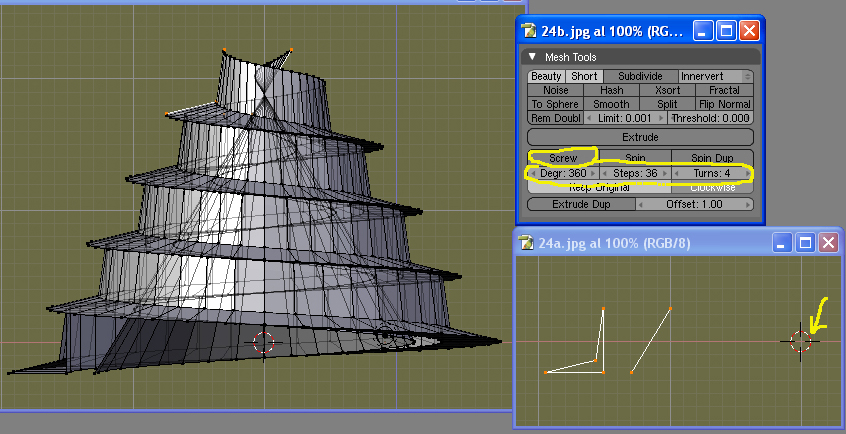Collapse the Mesh Tools panel triangle
The width and height of the screenshot is (846, 434).
533,57
